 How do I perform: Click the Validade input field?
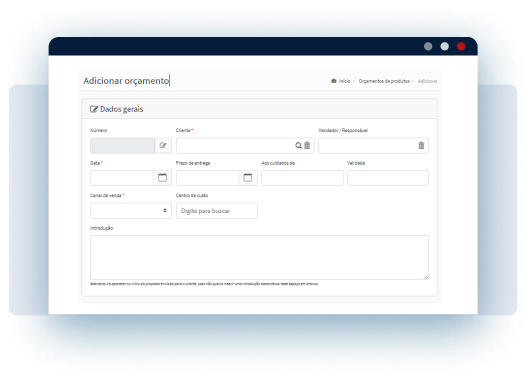point(388,178)
